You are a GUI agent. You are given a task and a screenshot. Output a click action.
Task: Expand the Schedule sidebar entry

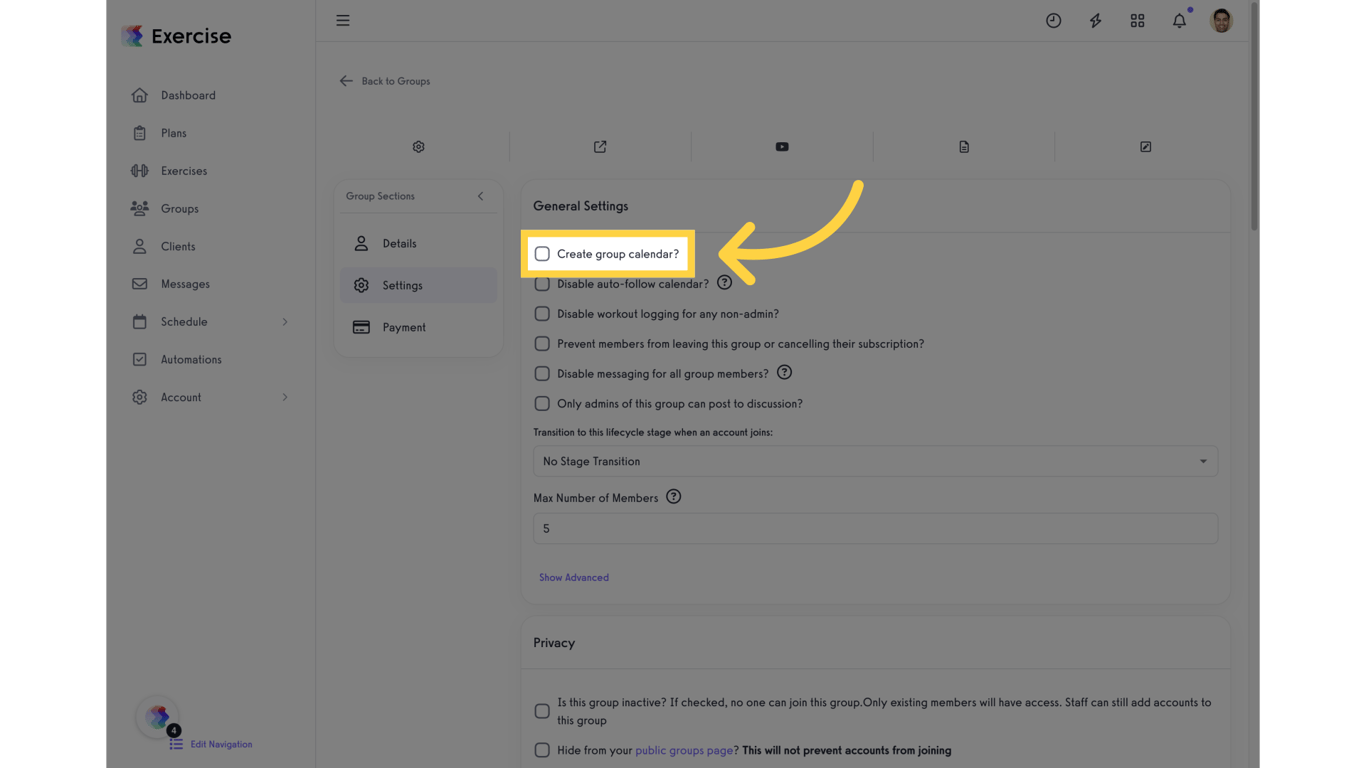pyautogui.click(x=185, y=322)
